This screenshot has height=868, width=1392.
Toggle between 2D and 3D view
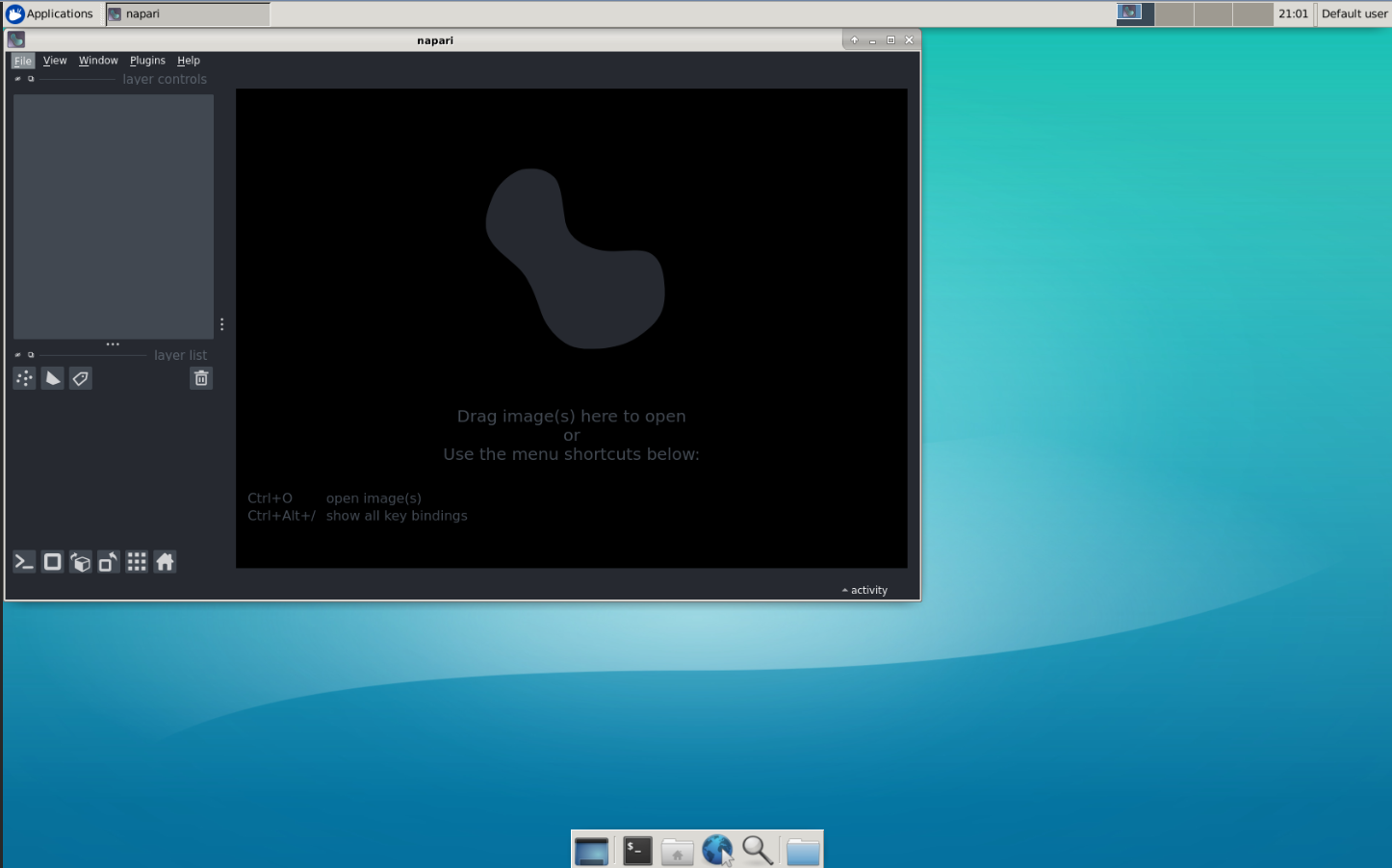pos(52,561)
